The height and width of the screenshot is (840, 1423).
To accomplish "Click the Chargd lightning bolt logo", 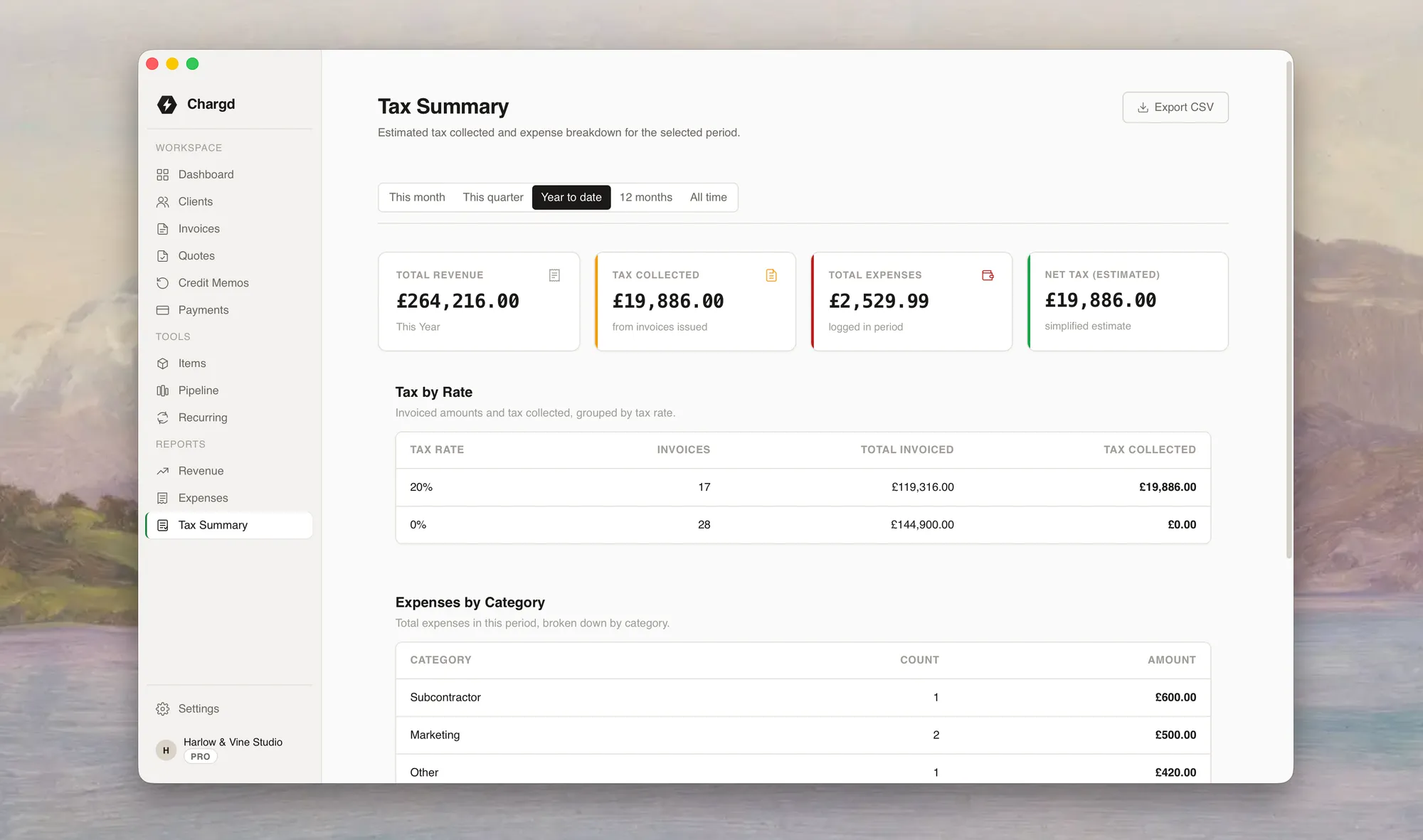I will tap(167, 105).
